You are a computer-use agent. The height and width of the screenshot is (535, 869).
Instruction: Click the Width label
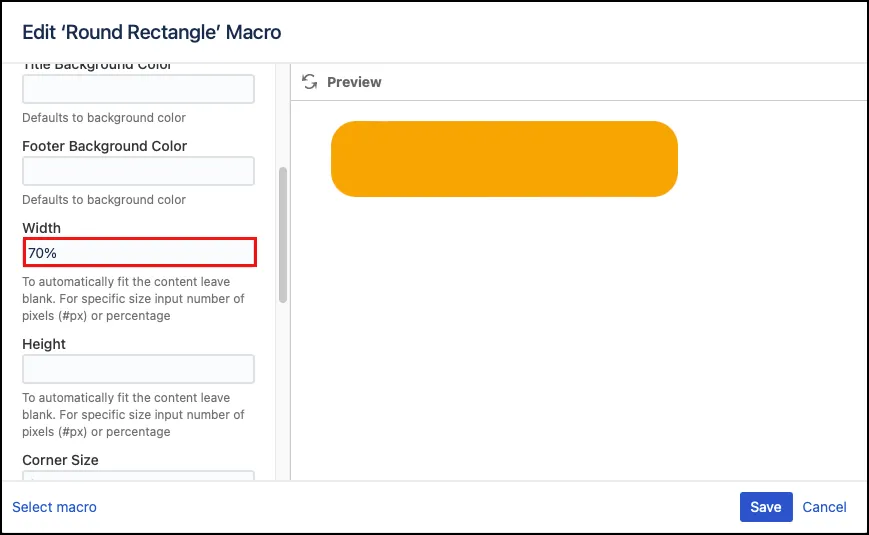42,228
